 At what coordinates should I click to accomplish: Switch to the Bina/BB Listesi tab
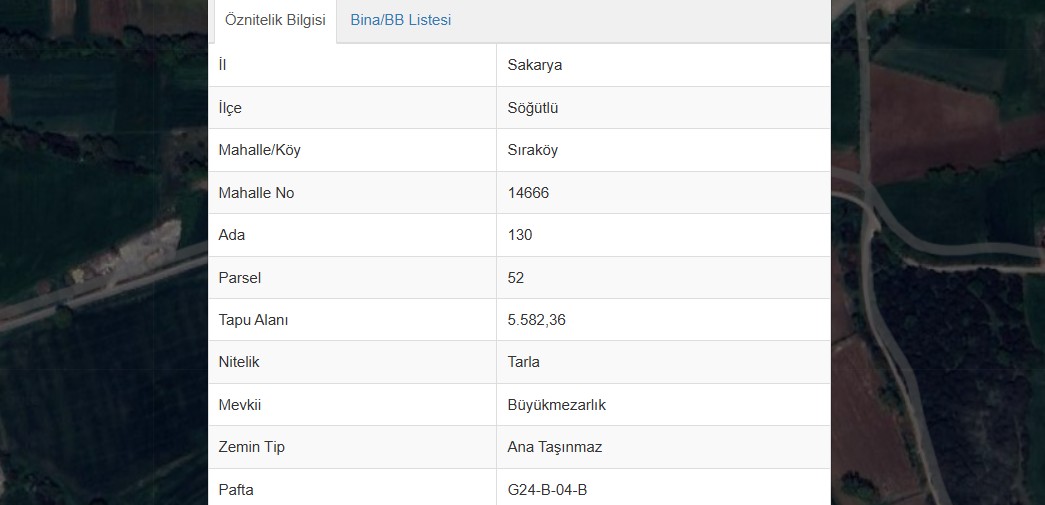(x=401, y=20)
